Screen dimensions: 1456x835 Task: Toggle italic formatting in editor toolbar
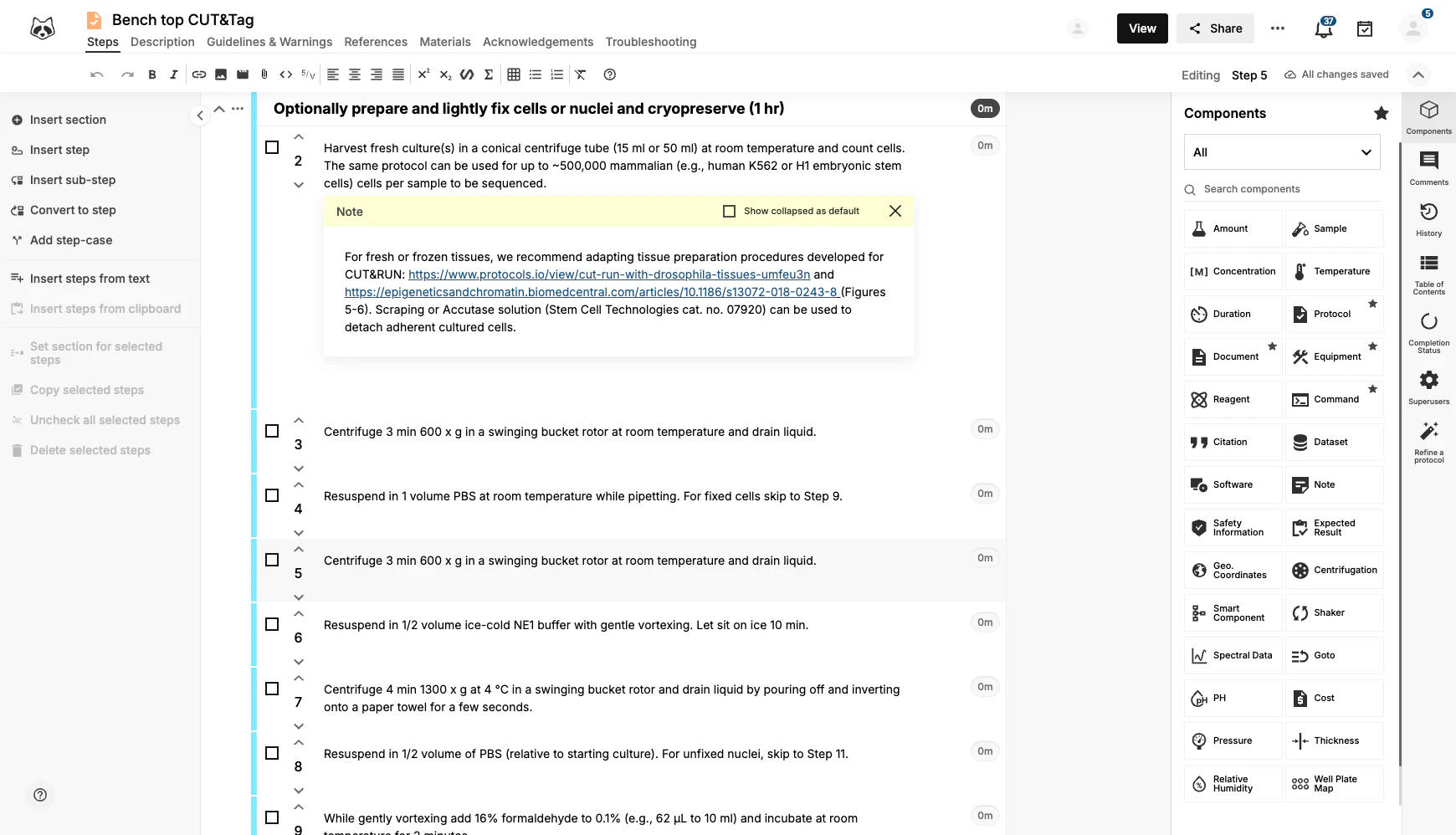click(x=174, y=74)
